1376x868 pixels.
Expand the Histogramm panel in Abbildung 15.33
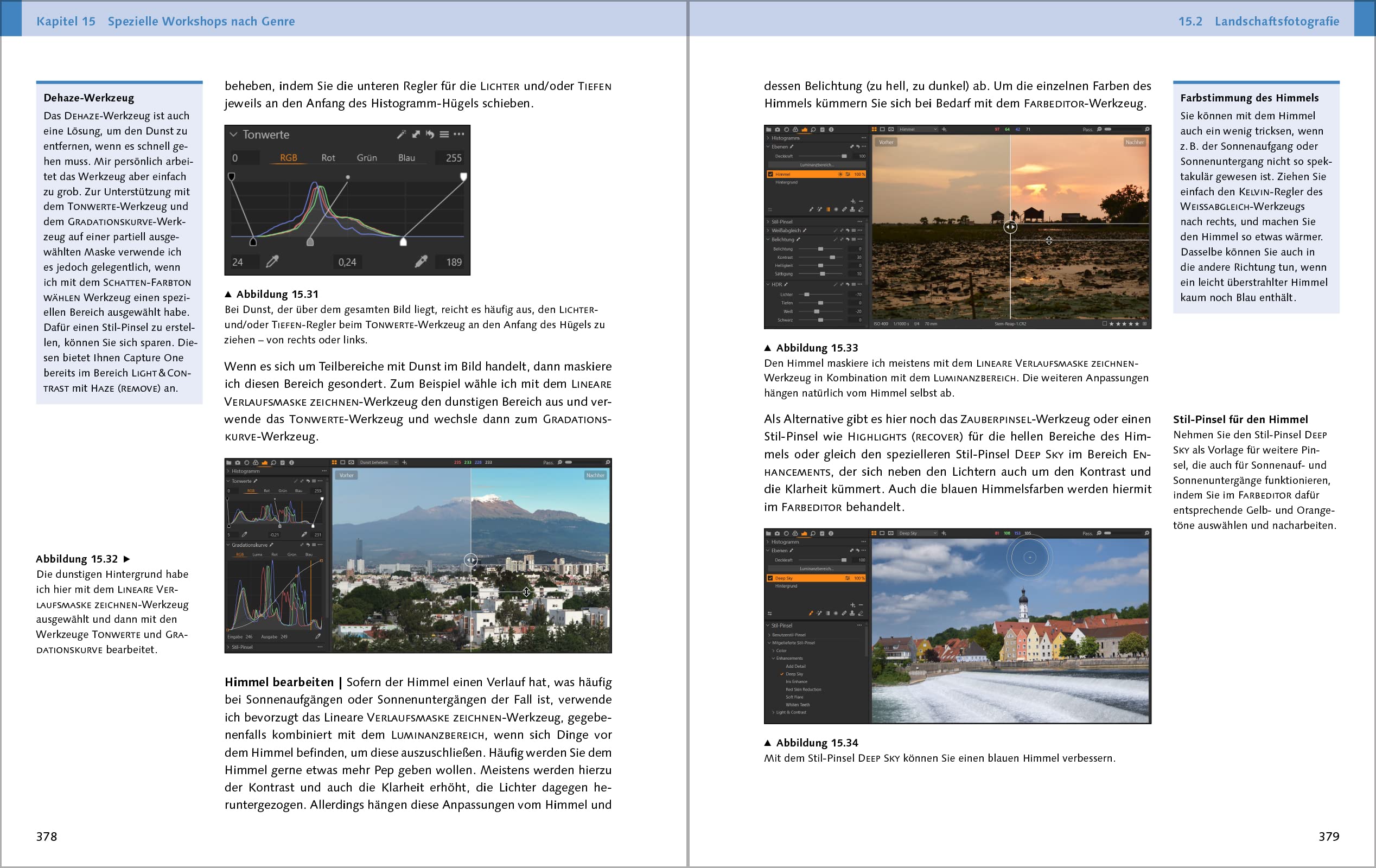click(768, 138)
